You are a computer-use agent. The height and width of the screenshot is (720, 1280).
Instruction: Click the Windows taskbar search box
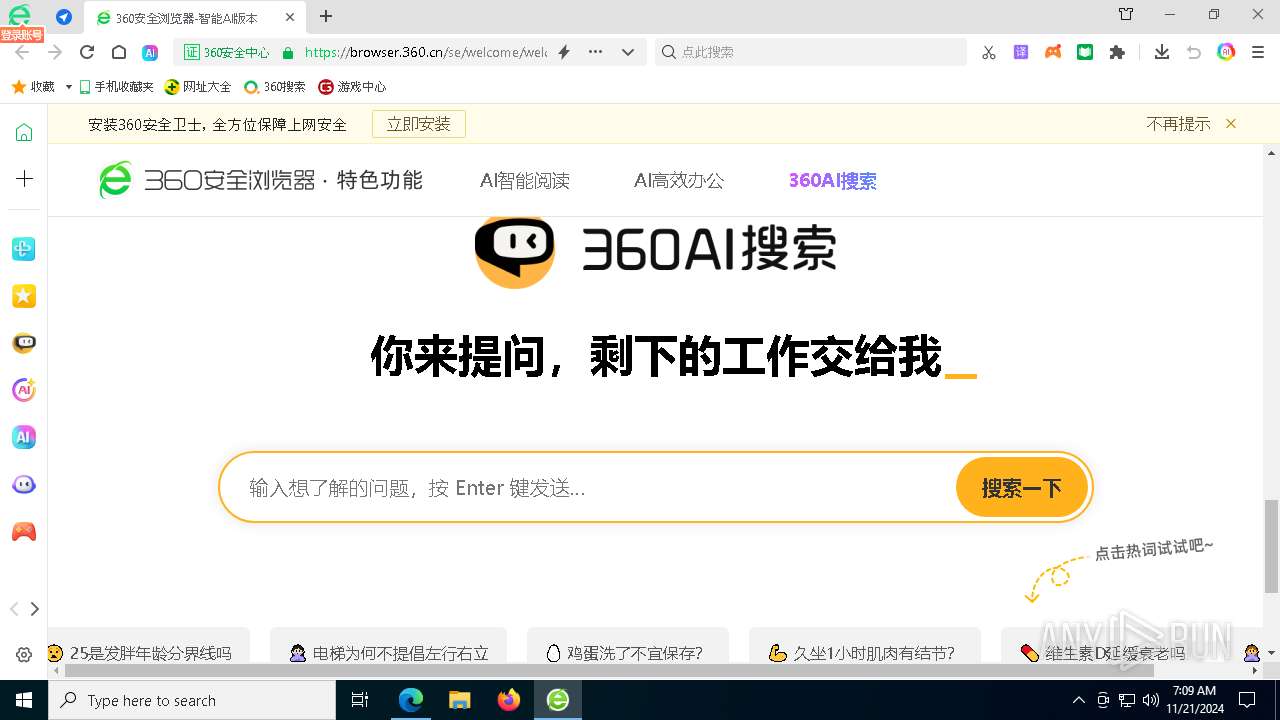pyautogui.click(x=192, y=700)
